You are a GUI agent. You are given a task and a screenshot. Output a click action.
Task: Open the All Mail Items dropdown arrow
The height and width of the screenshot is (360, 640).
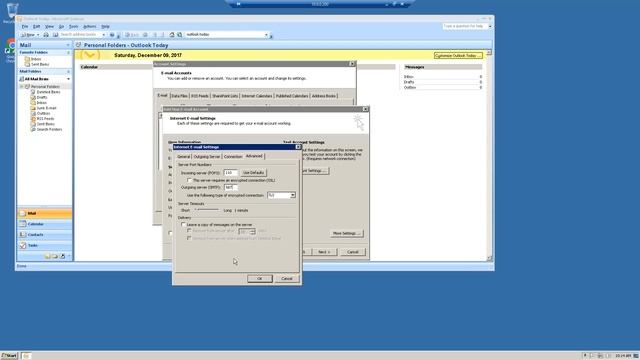(69, 79)
